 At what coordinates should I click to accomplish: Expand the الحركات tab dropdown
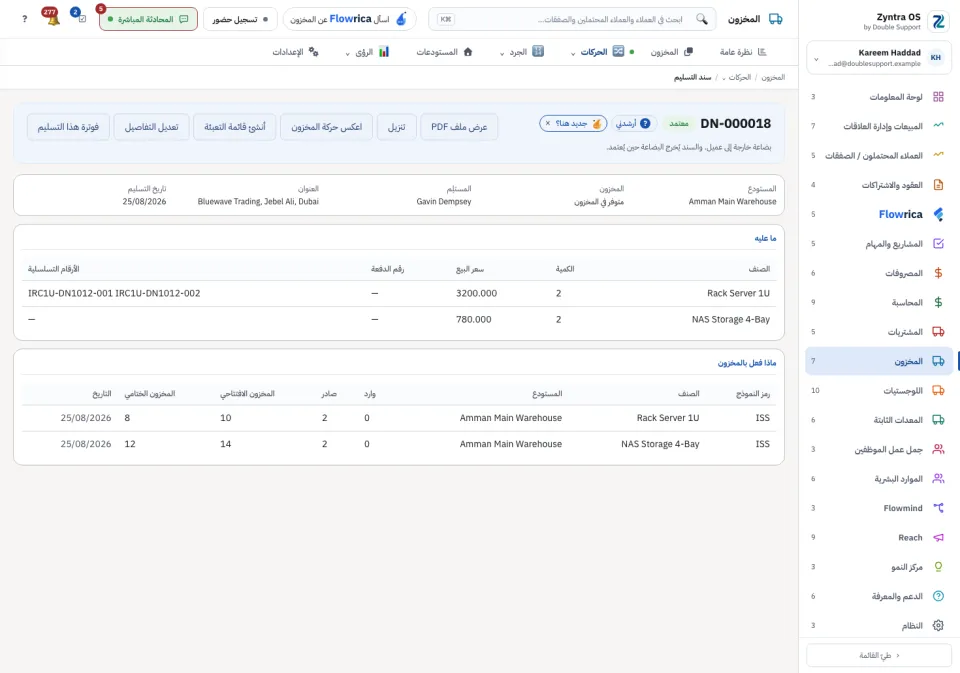click(x=573, y=53)
